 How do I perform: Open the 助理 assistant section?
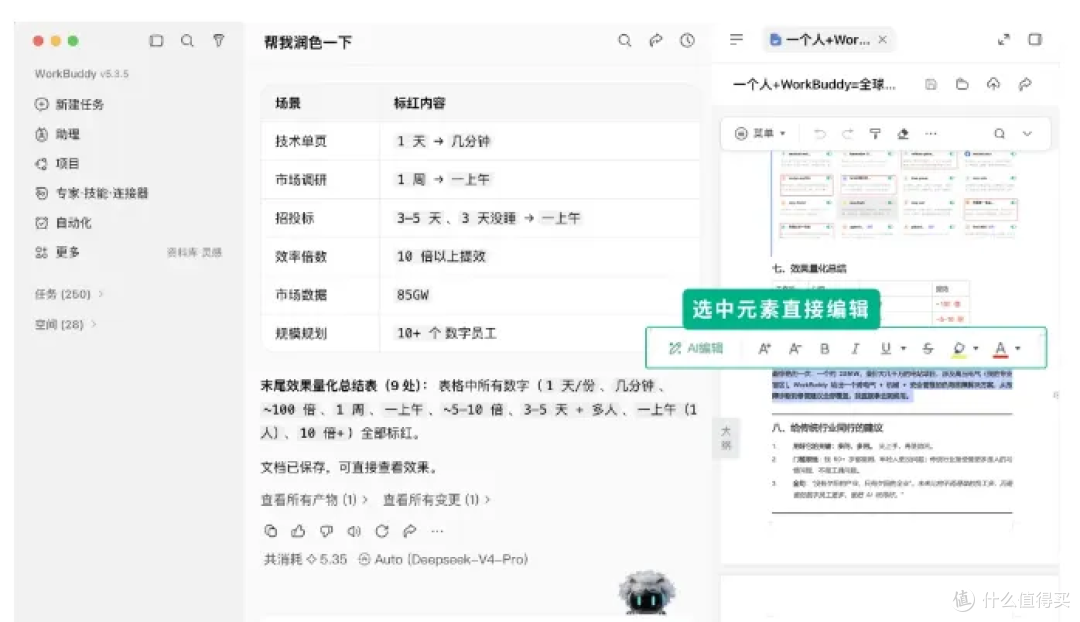tap(58, 134)
